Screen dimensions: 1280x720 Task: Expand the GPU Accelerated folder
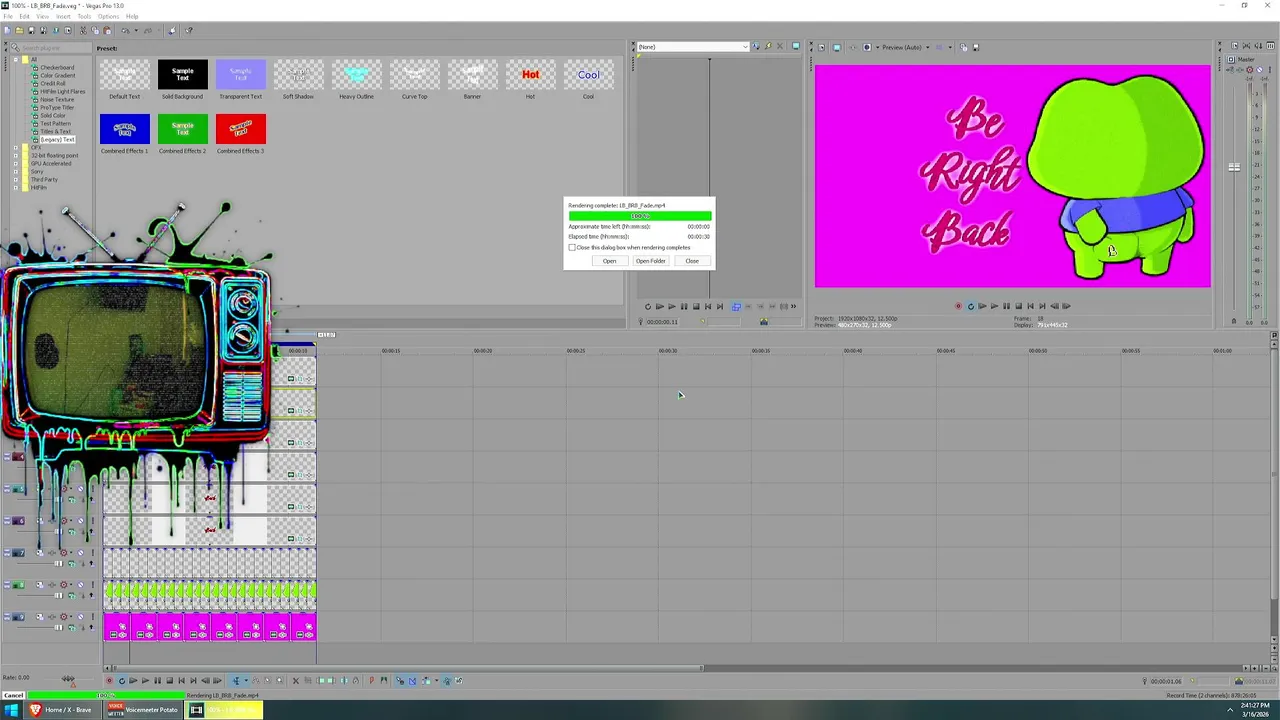tap(16, 164)
